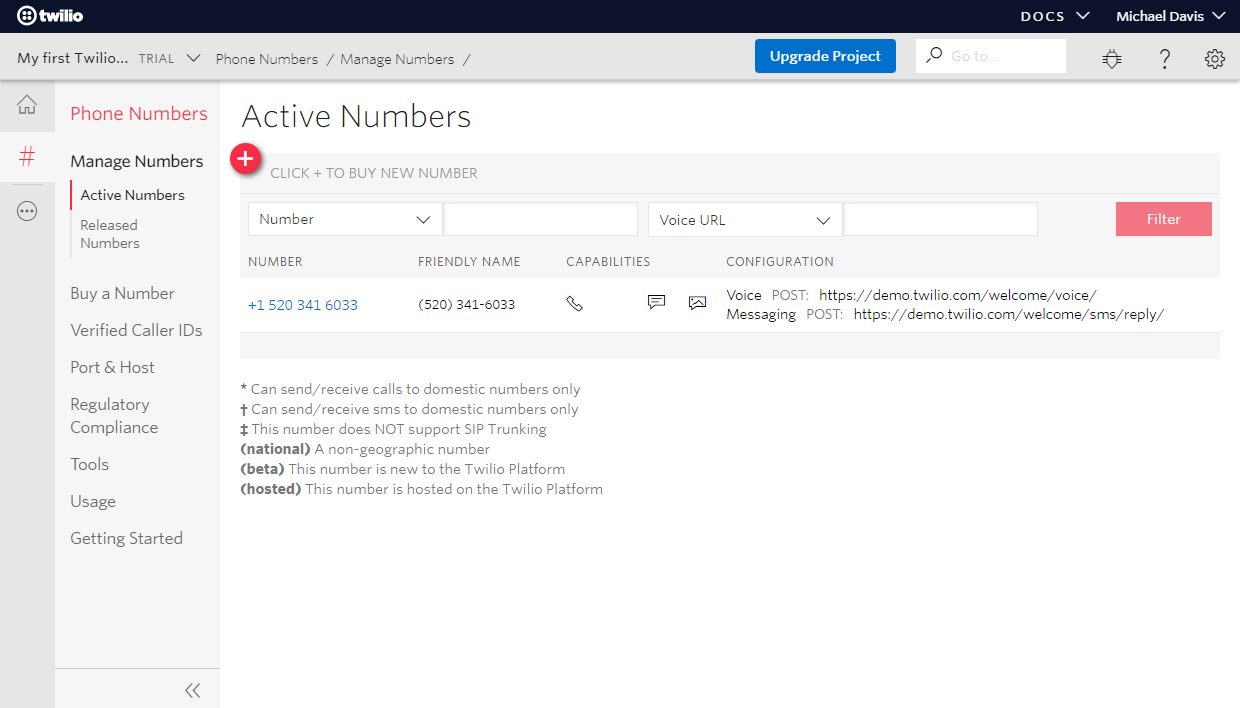Image resolution: width=1240 pixels, height=708 pixels.
Task: Click the sms reply webhook URL text
Action: point(1009,314)
